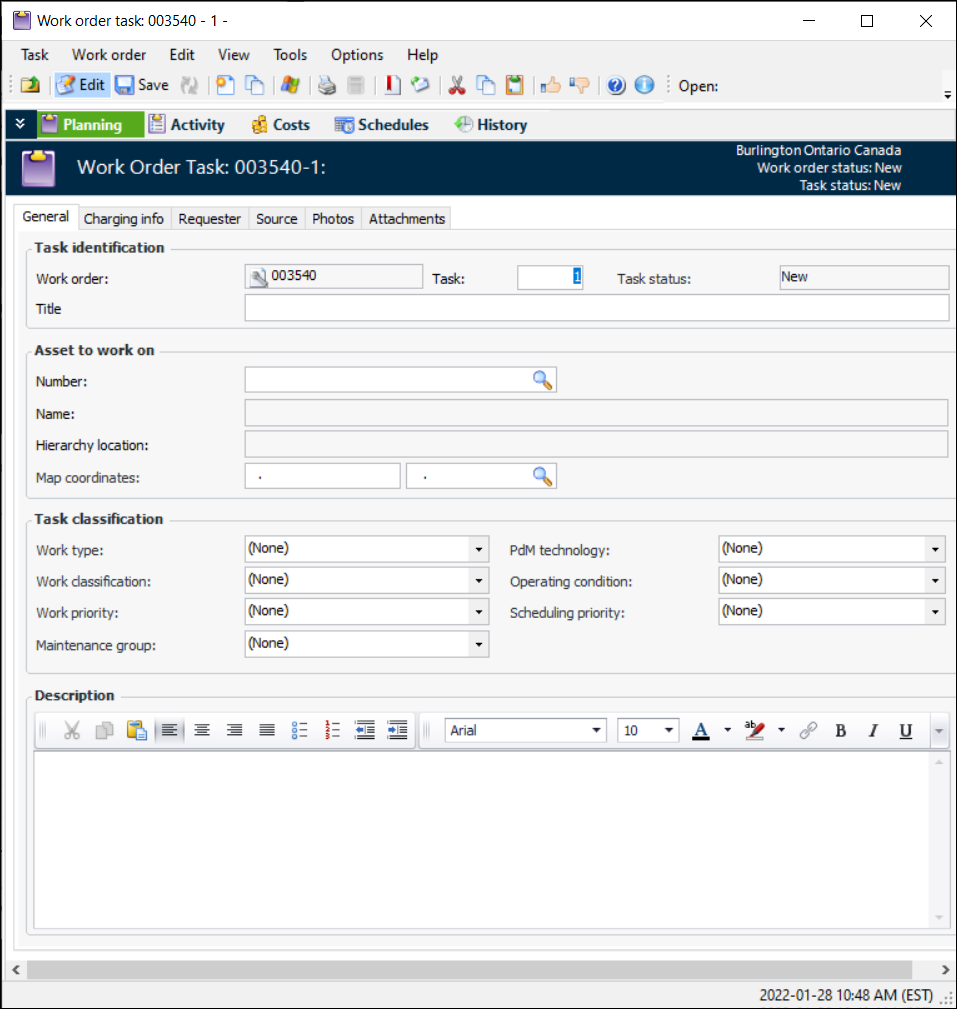957x1009 pixels.
Task: Click the Save button in toolbar
Action: click(141, 86)
